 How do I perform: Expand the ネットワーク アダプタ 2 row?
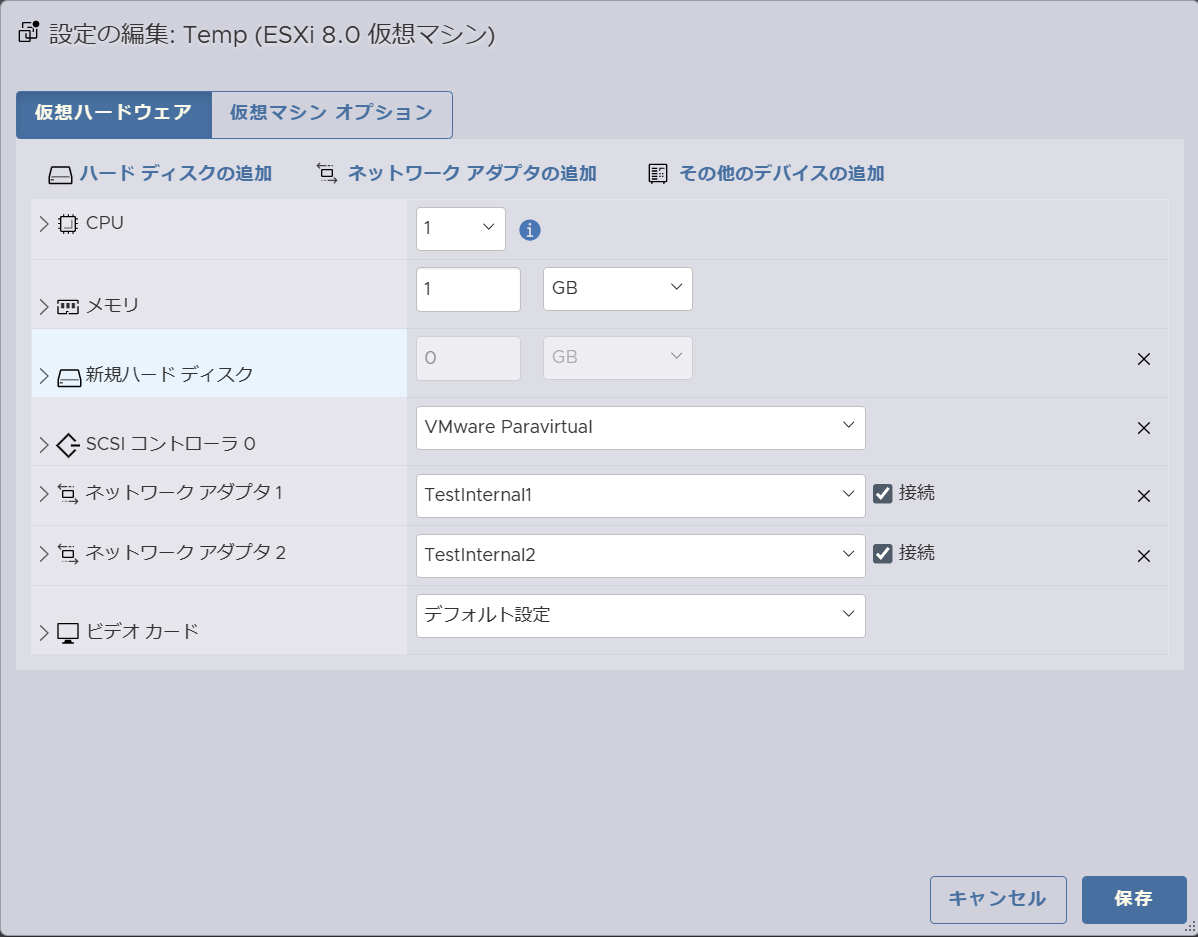(x=44, y=553)
